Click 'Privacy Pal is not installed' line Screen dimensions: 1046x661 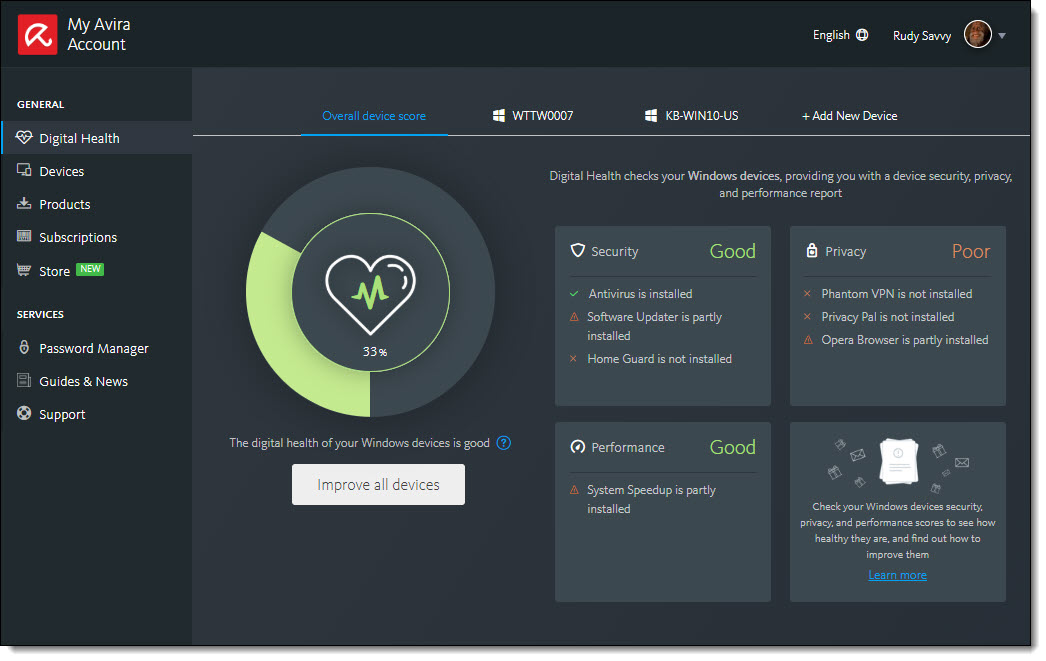[x=887, y=317]
